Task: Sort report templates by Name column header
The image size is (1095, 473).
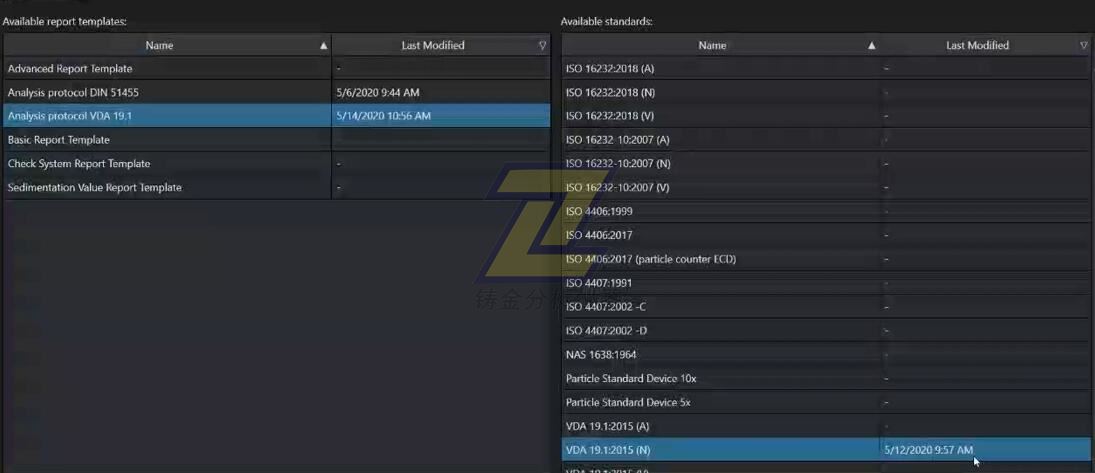Action: 159,45
